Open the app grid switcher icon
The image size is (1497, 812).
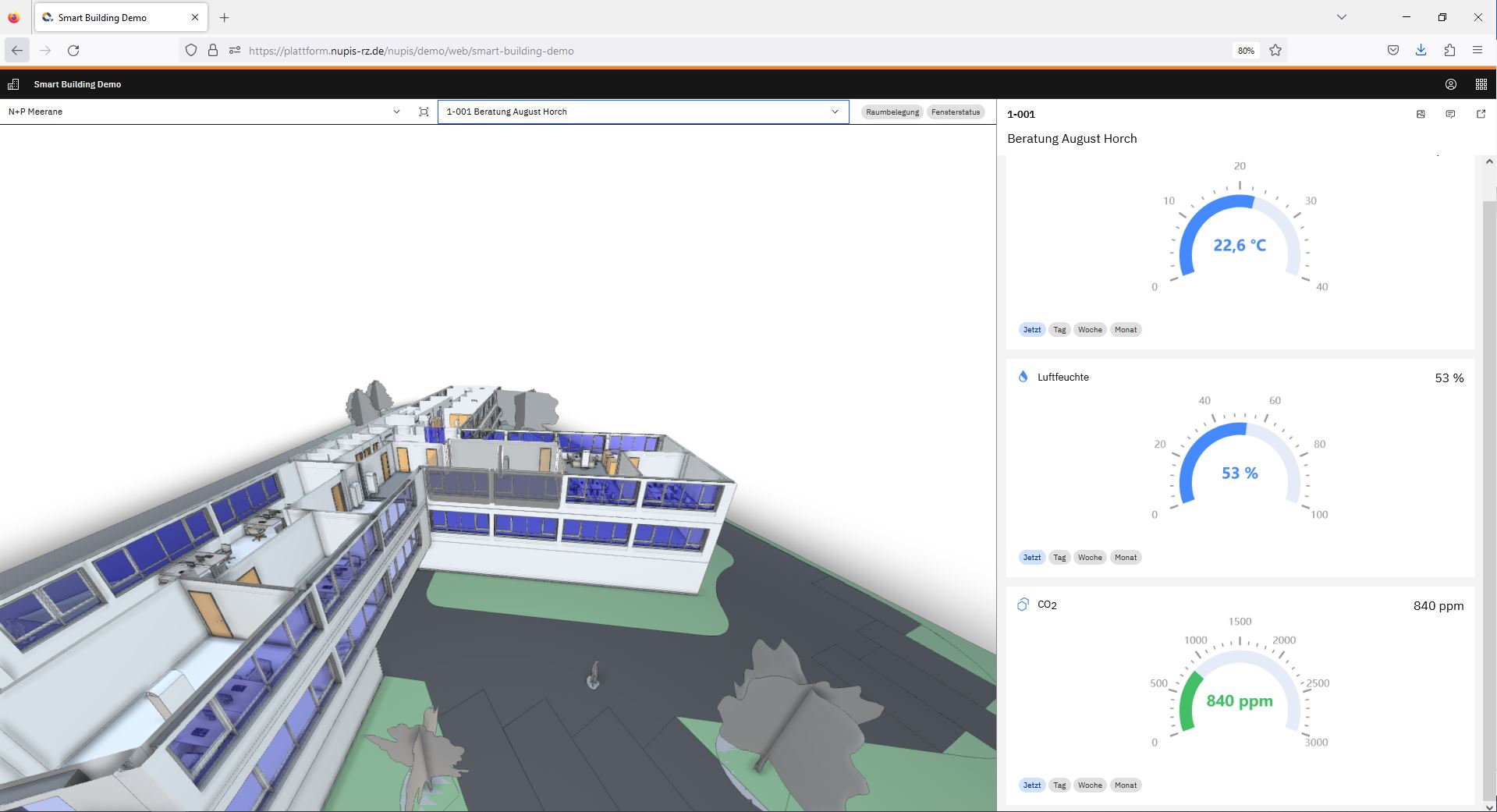[1481, 84]
